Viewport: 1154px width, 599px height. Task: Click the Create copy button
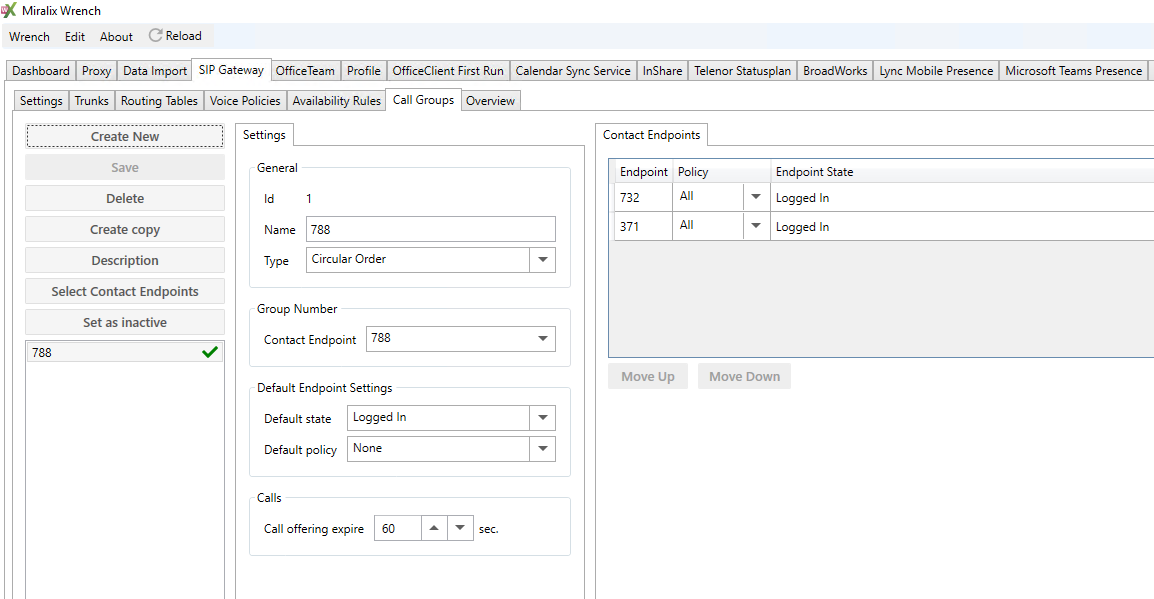click(x=125, y=230)
